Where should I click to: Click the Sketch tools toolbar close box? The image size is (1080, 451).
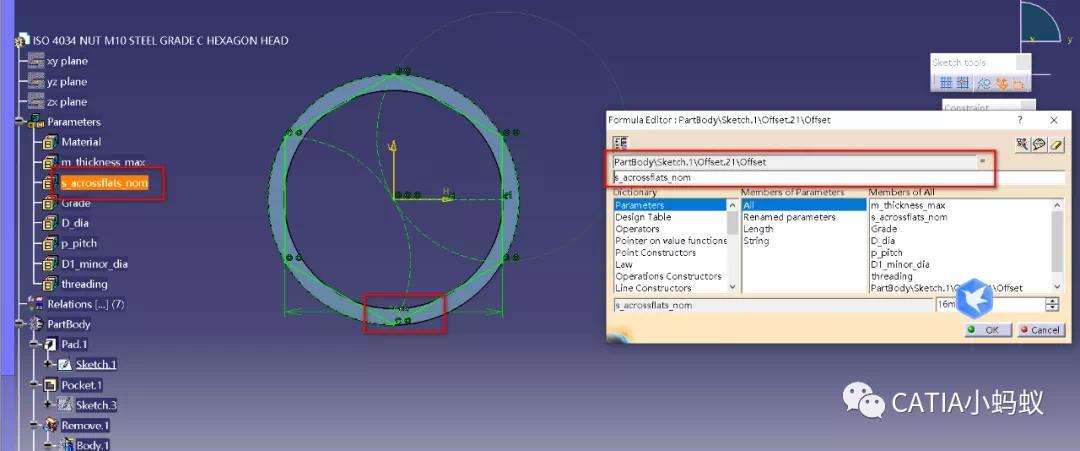pos(1024,63)
